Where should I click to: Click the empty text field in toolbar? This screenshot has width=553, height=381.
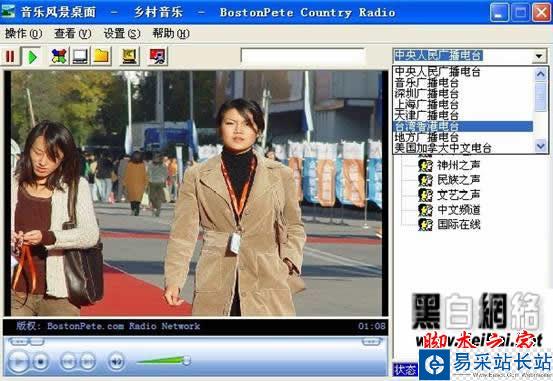pos(303,56)
